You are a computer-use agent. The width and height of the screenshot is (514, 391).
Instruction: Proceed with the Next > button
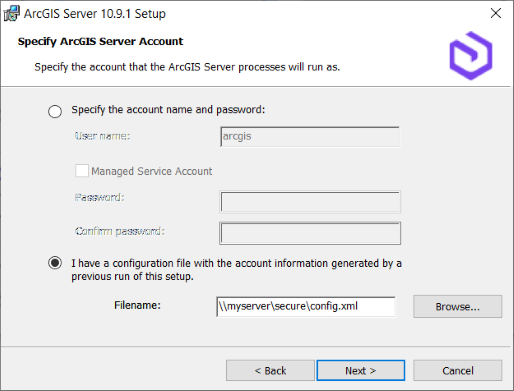[361, 370]
